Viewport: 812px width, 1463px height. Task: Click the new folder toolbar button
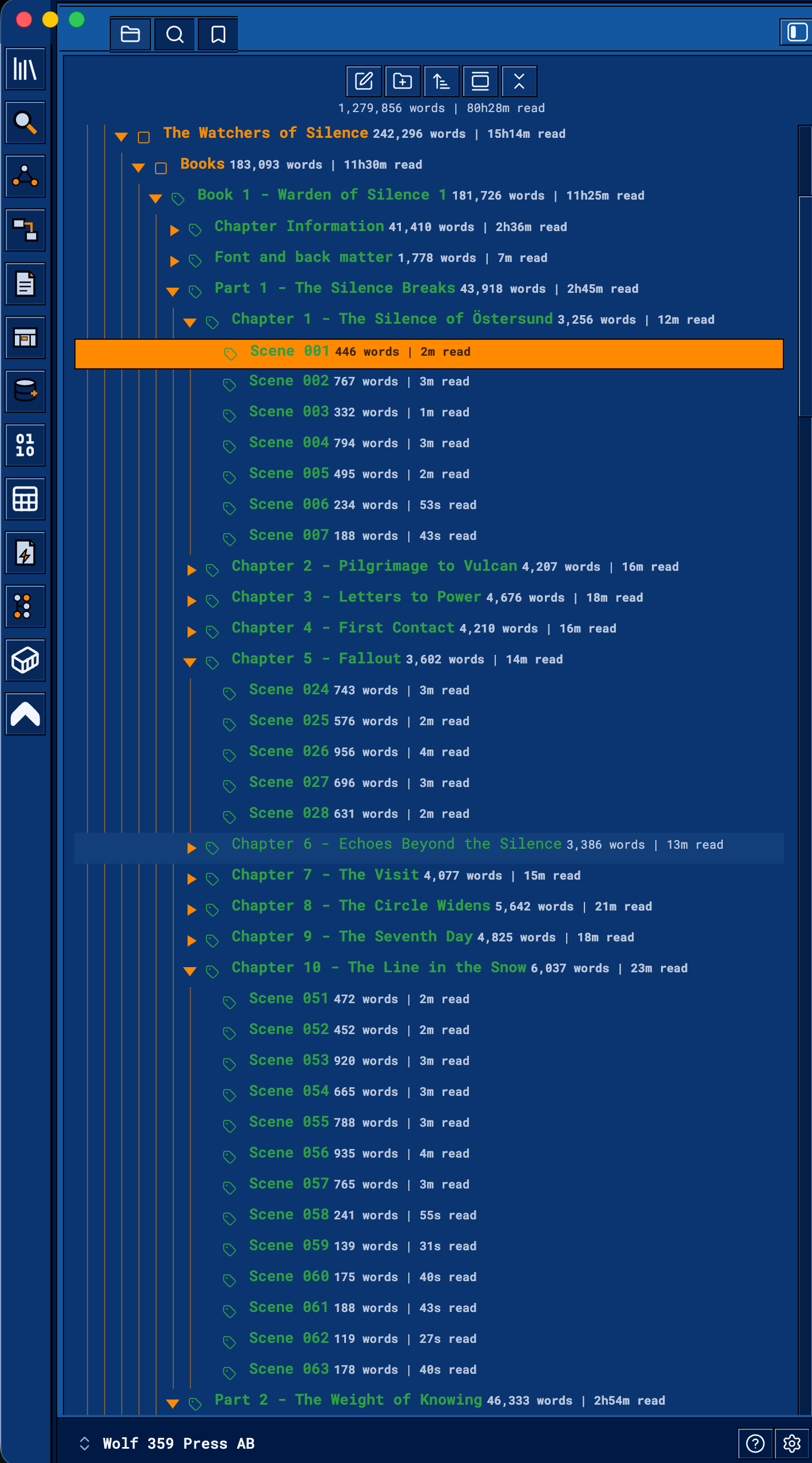click(403, 81)
